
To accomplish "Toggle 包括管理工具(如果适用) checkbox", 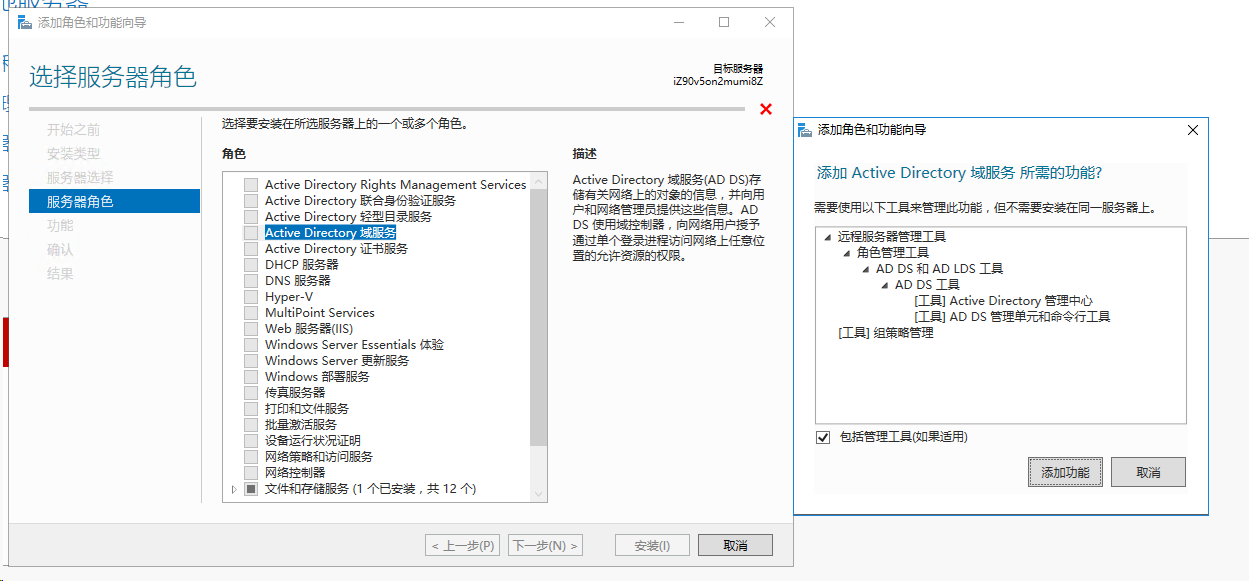I will tap(824, 437).
